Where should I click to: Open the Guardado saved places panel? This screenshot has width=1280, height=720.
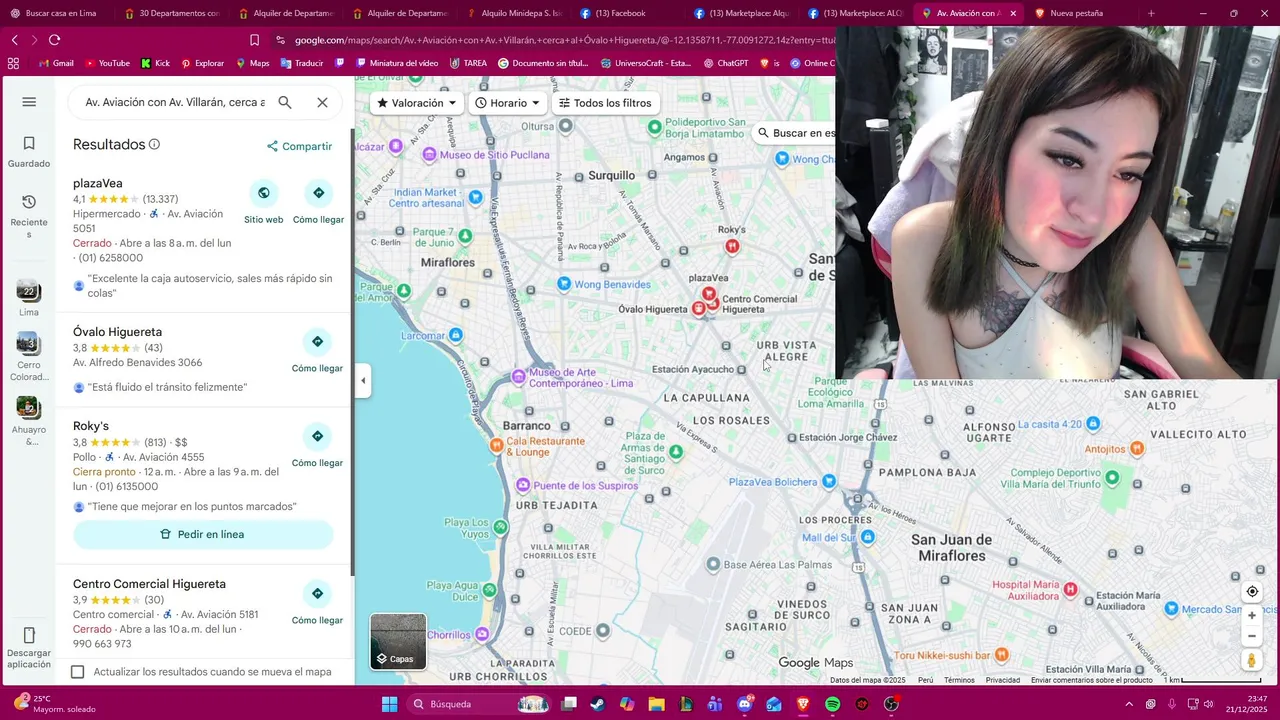29,152
